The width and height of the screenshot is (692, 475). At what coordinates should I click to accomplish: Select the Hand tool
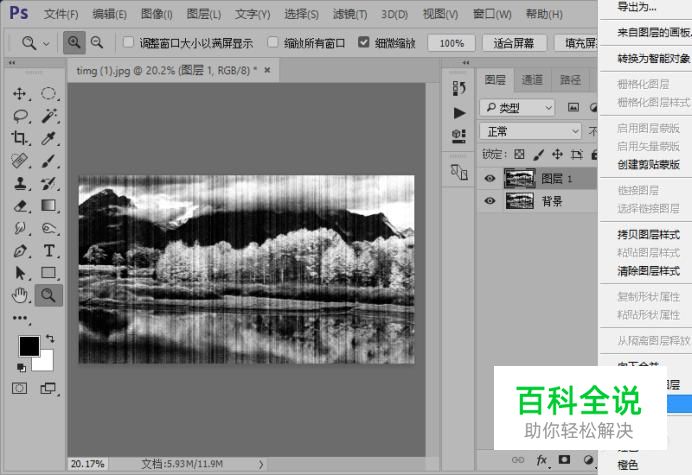tap(20, 295)
